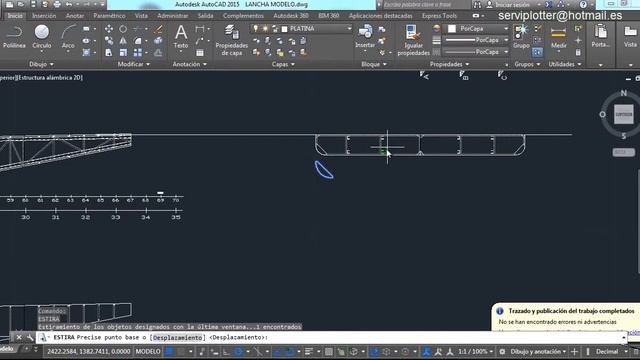Switch to the Paramétrico tab
Viewport: 640px width, 360px height.
(x=109, y=16)
